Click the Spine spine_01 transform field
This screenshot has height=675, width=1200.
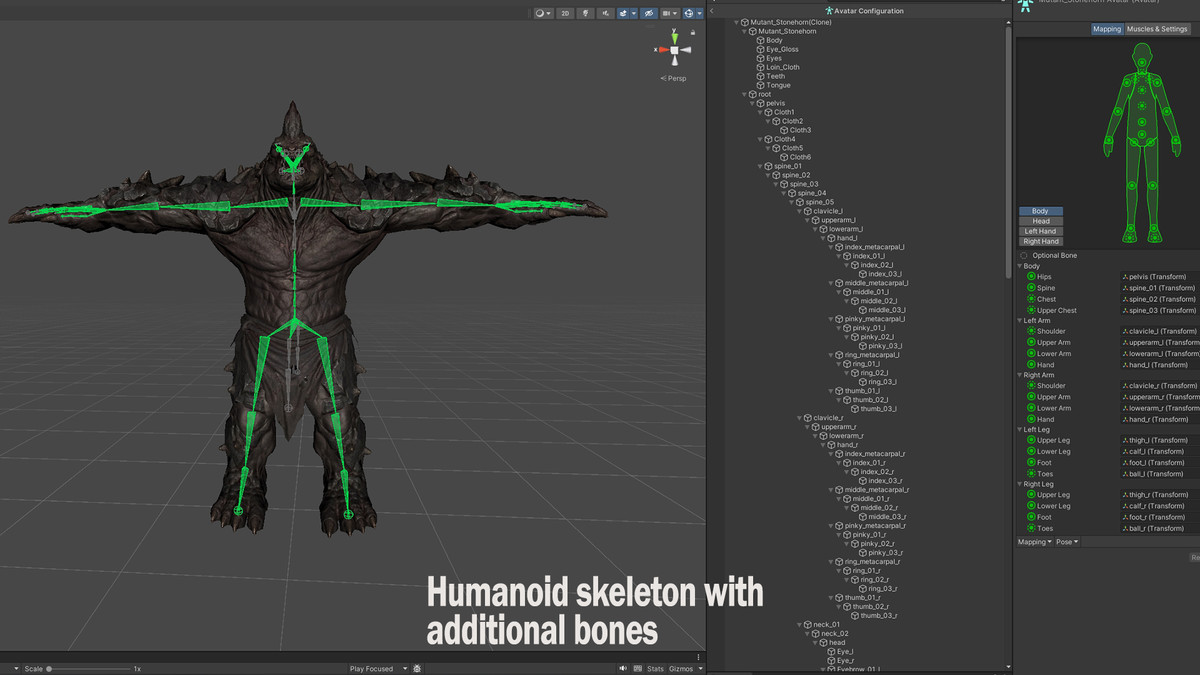point(1160,288)
